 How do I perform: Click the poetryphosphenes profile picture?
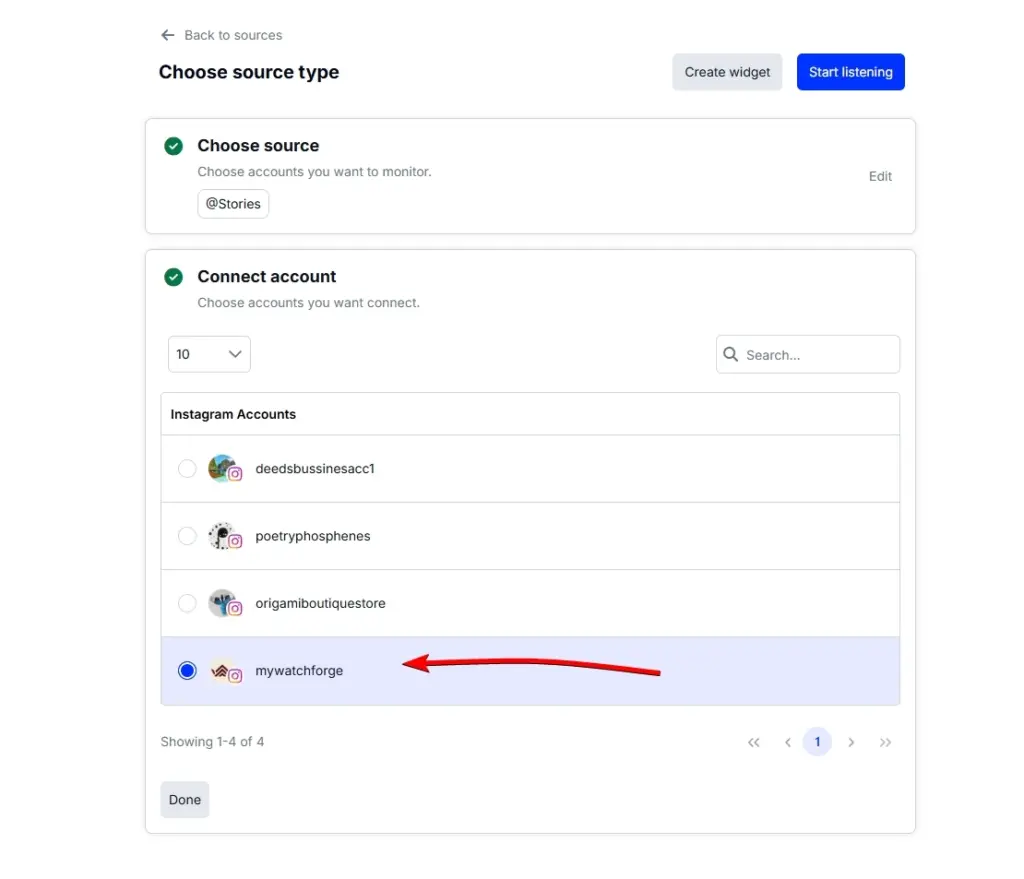pos(221,535)
